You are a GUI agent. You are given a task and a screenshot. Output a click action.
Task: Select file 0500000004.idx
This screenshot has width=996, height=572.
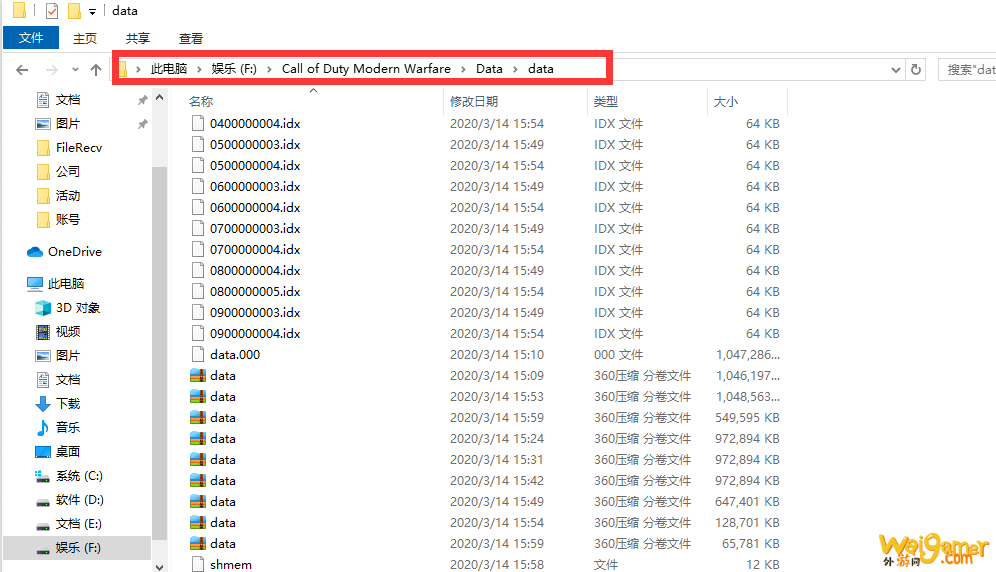point(255,165)
